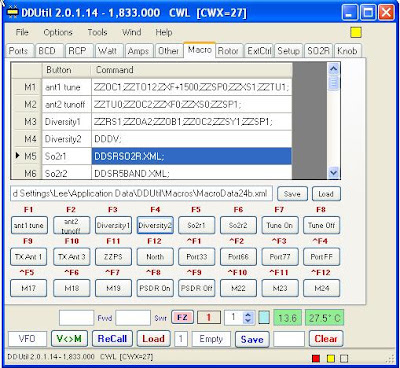Click the TX Ant 1 macro button

point(29,257)
